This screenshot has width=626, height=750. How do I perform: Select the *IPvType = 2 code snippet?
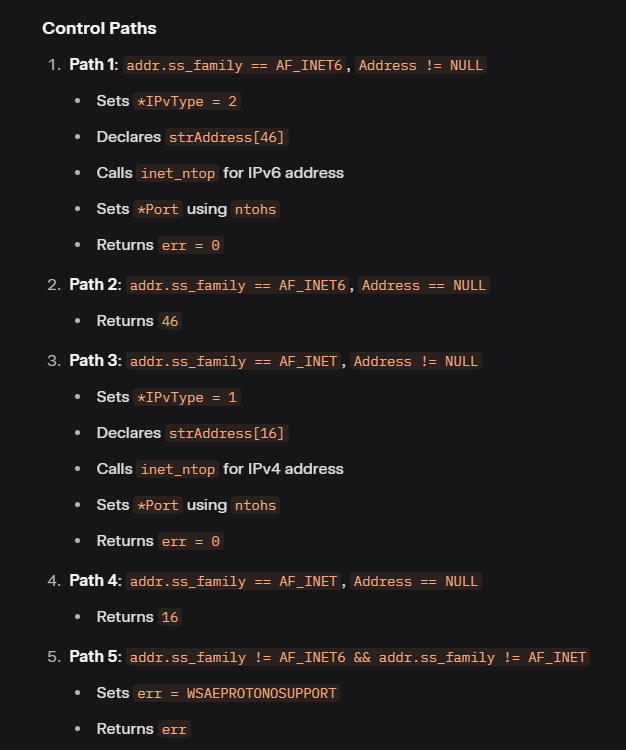[187, 101]
